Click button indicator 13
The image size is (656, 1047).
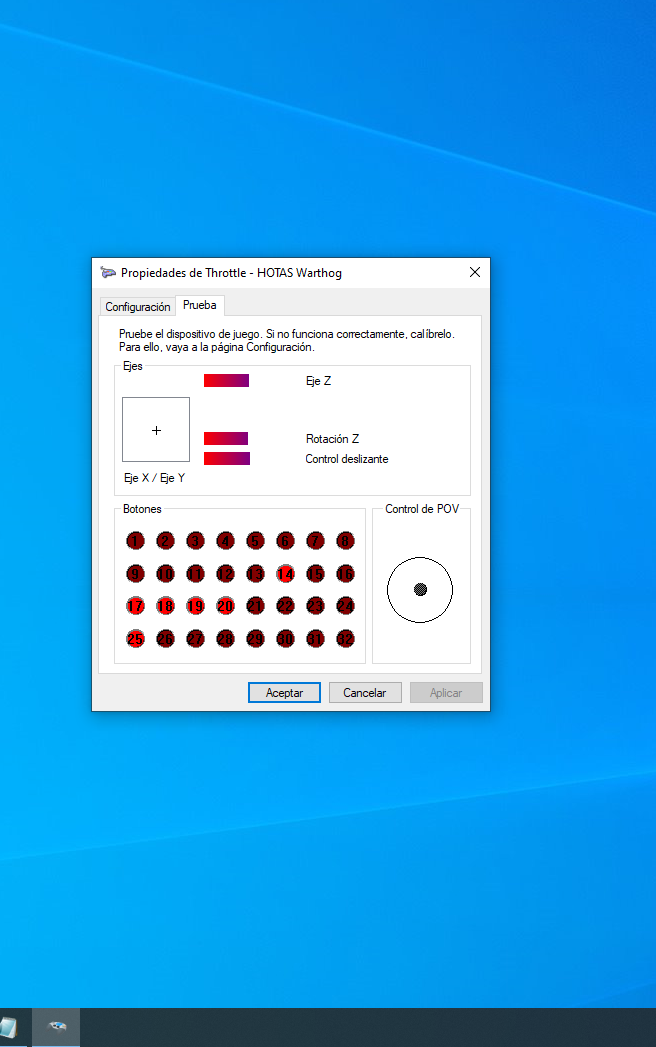(x=255, y=574)
